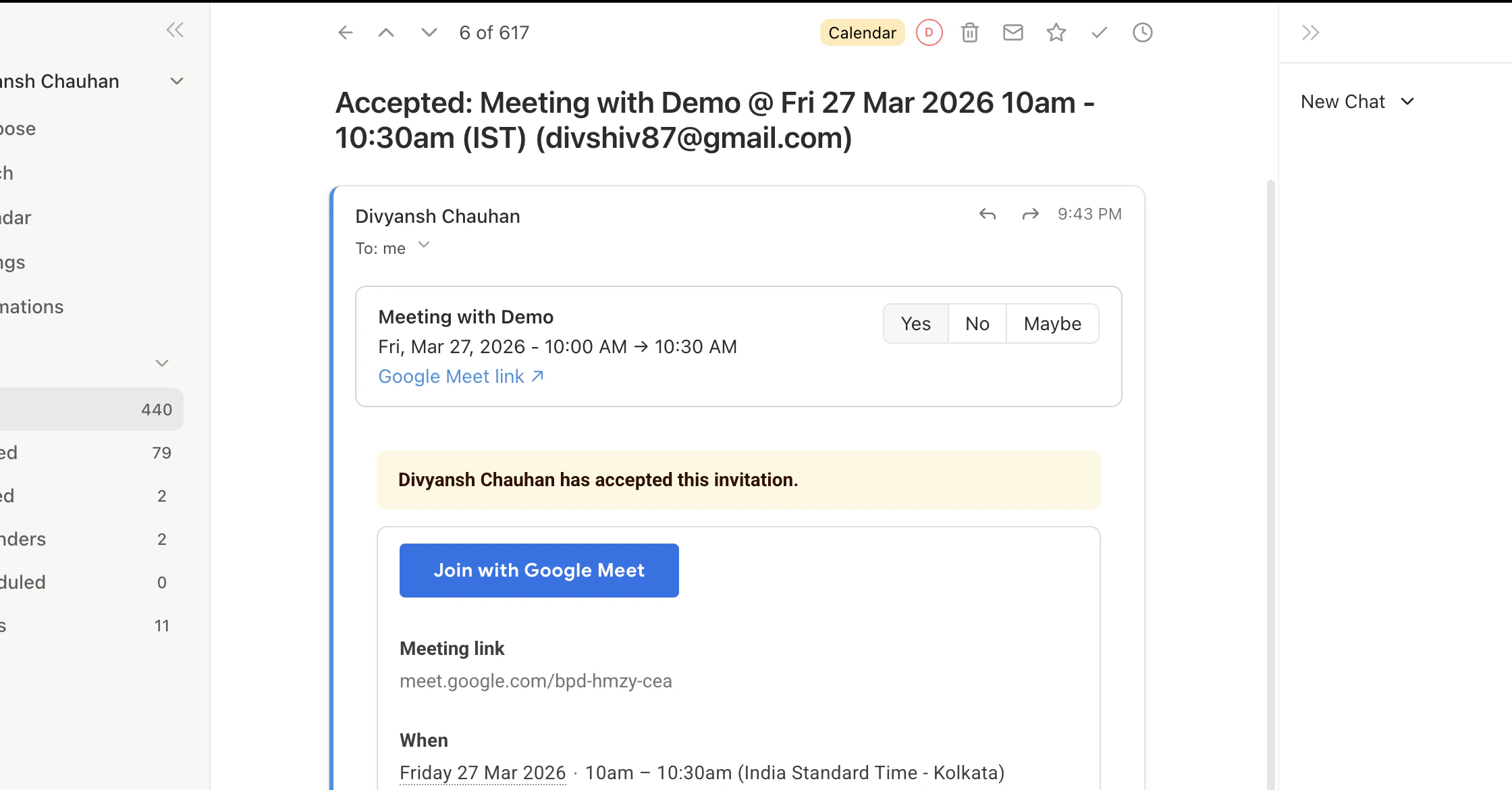Mark the email as done with checkmark icon
The image size is (1512, 790).
point(1098,32)
